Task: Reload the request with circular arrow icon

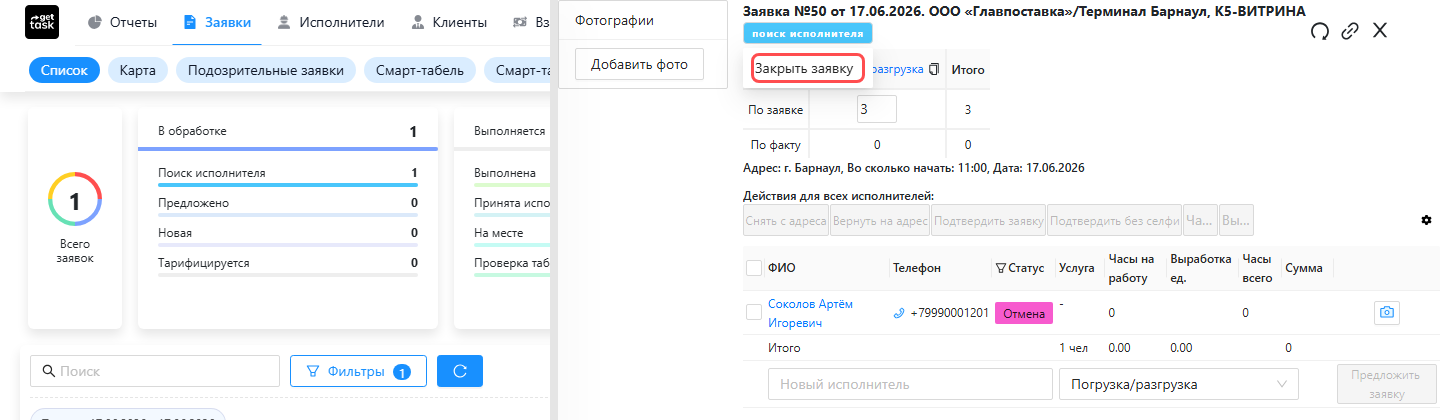Action: pos(1320,30)
